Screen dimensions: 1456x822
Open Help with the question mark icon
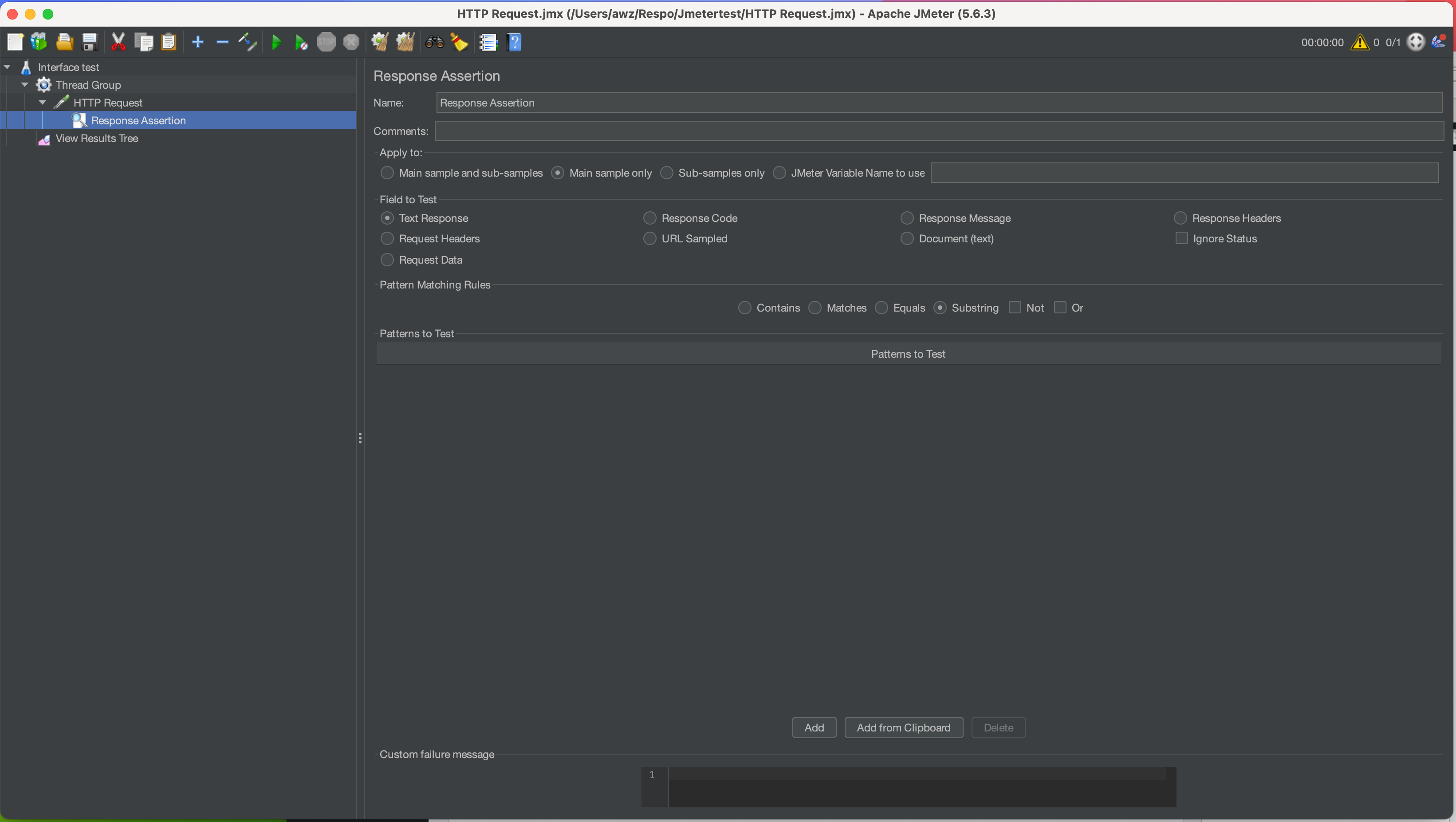(x=514, y=42)
